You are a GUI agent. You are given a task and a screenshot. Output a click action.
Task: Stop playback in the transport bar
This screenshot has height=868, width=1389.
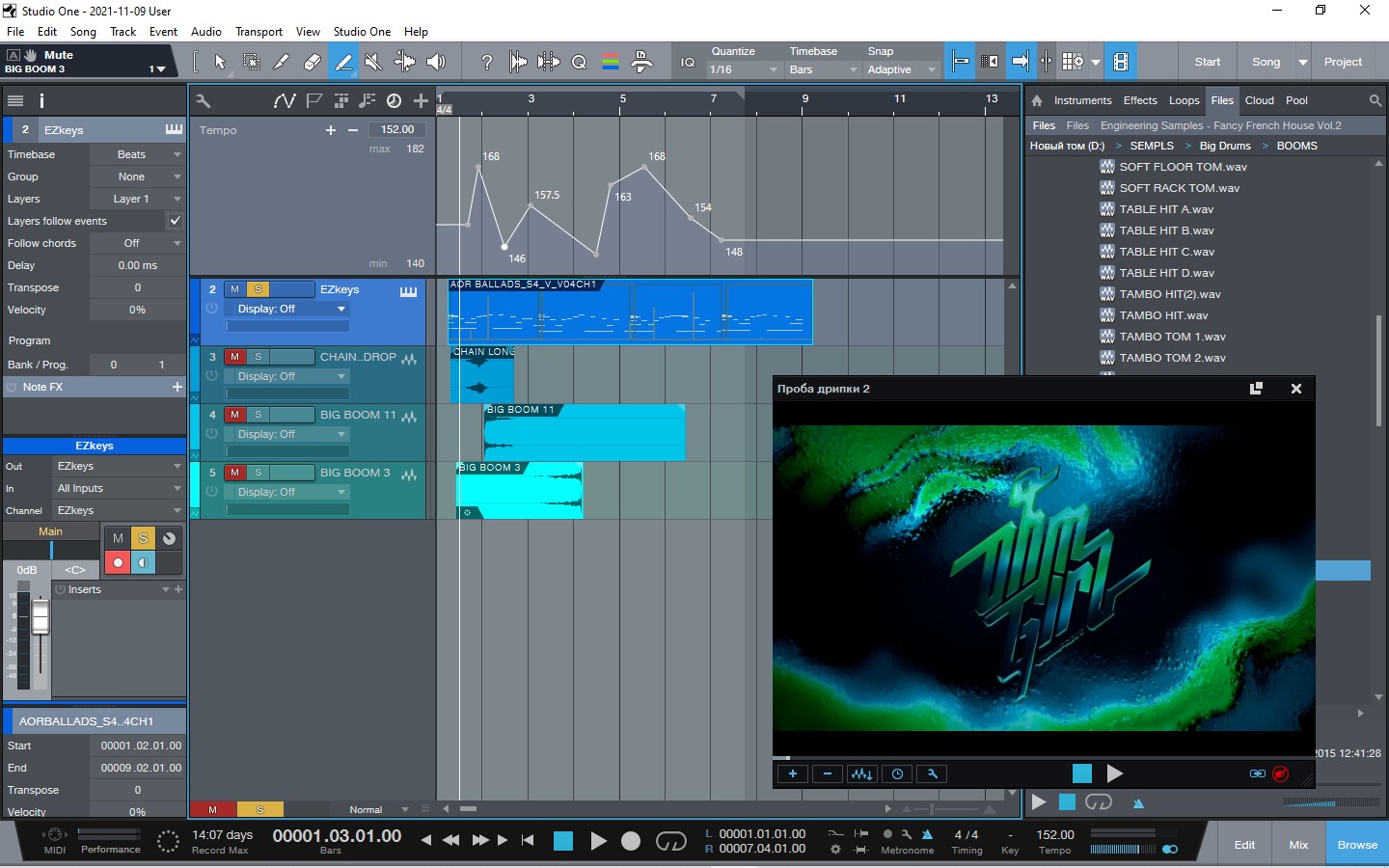pos(563,841)
